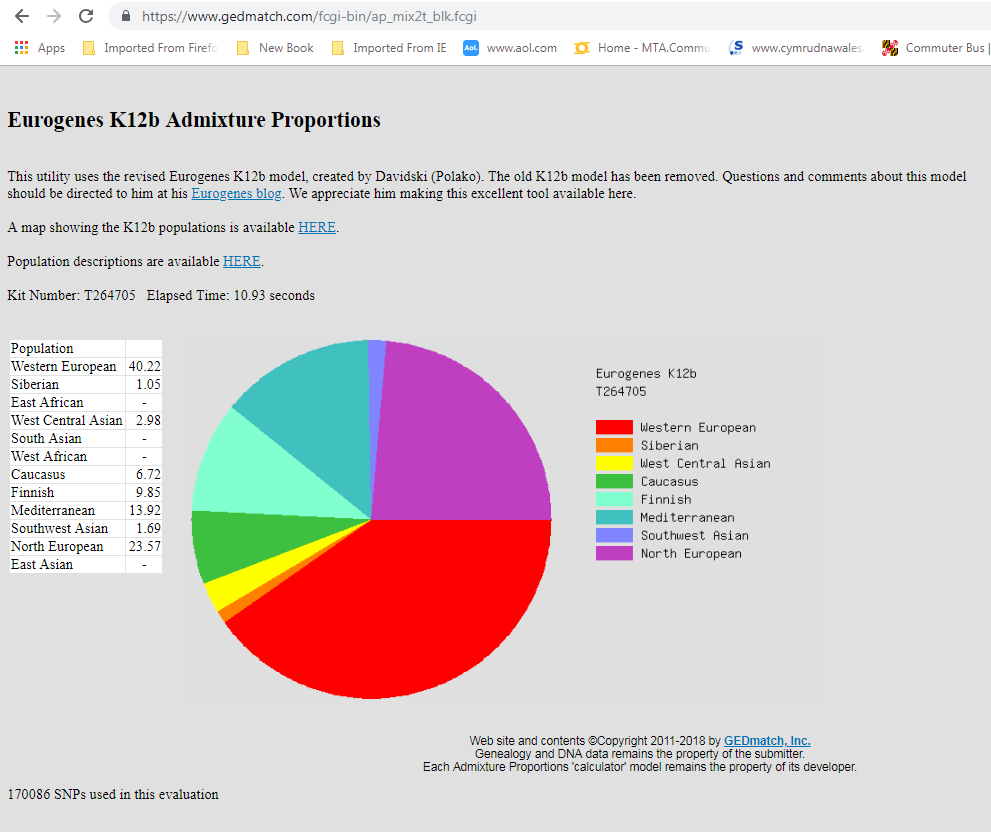Image resolution: width=991 pixels, height=832 pixels.
Task: Expand the New Book bookmark folder
Action: click(275, 47)
